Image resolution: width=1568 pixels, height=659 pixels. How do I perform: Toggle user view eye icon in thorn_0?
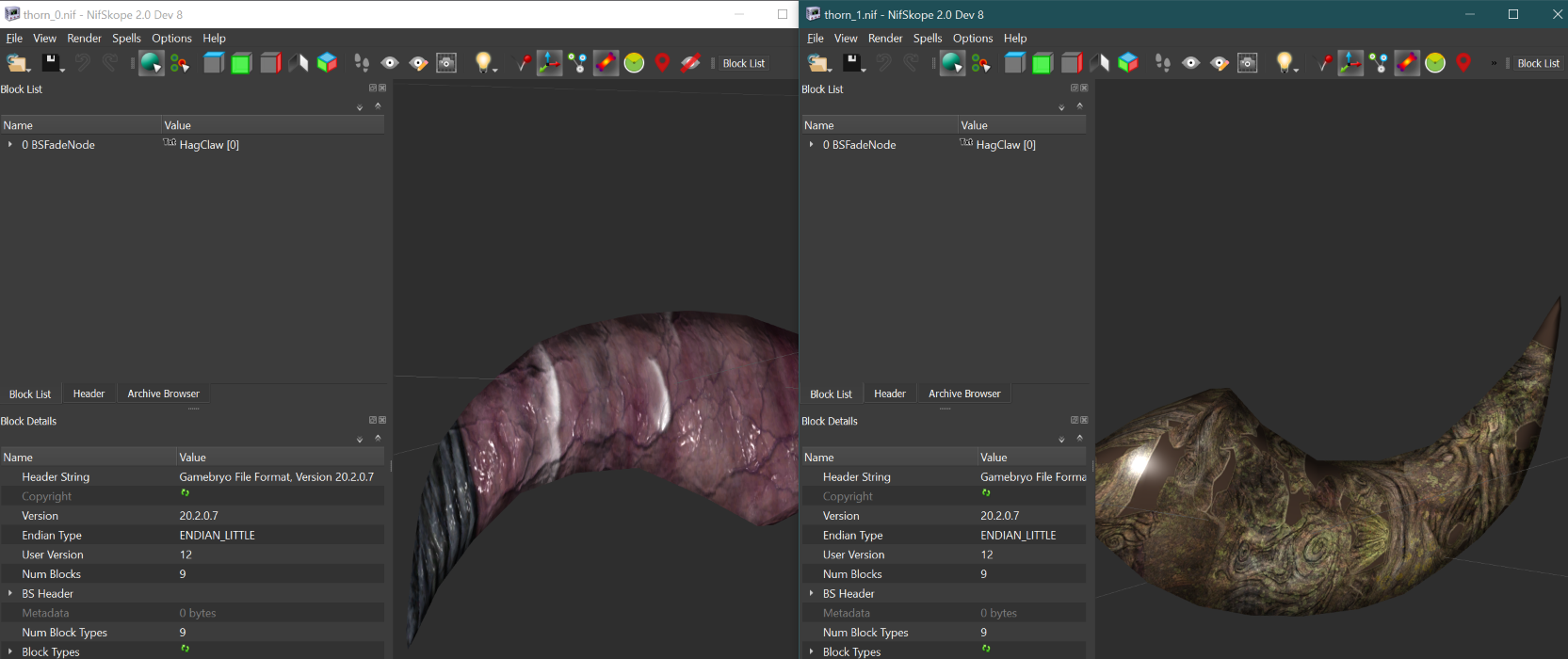[x=390, y=63]
